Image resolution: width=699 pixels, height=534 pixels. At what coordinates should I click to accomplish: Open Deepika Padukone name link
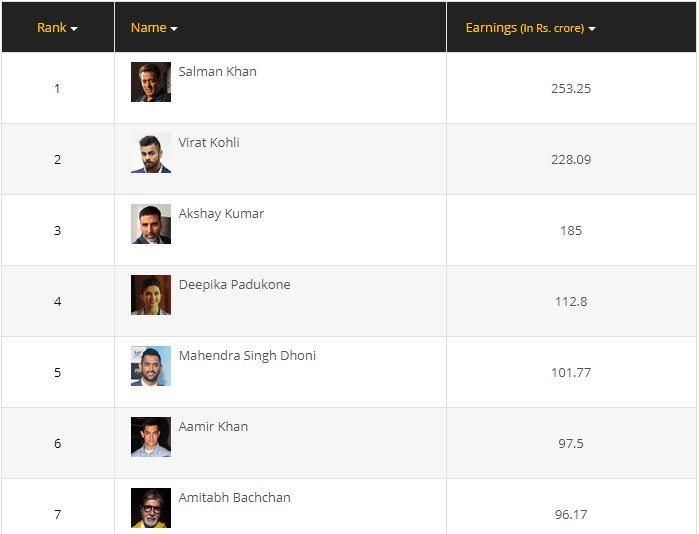tap(234, 285)
